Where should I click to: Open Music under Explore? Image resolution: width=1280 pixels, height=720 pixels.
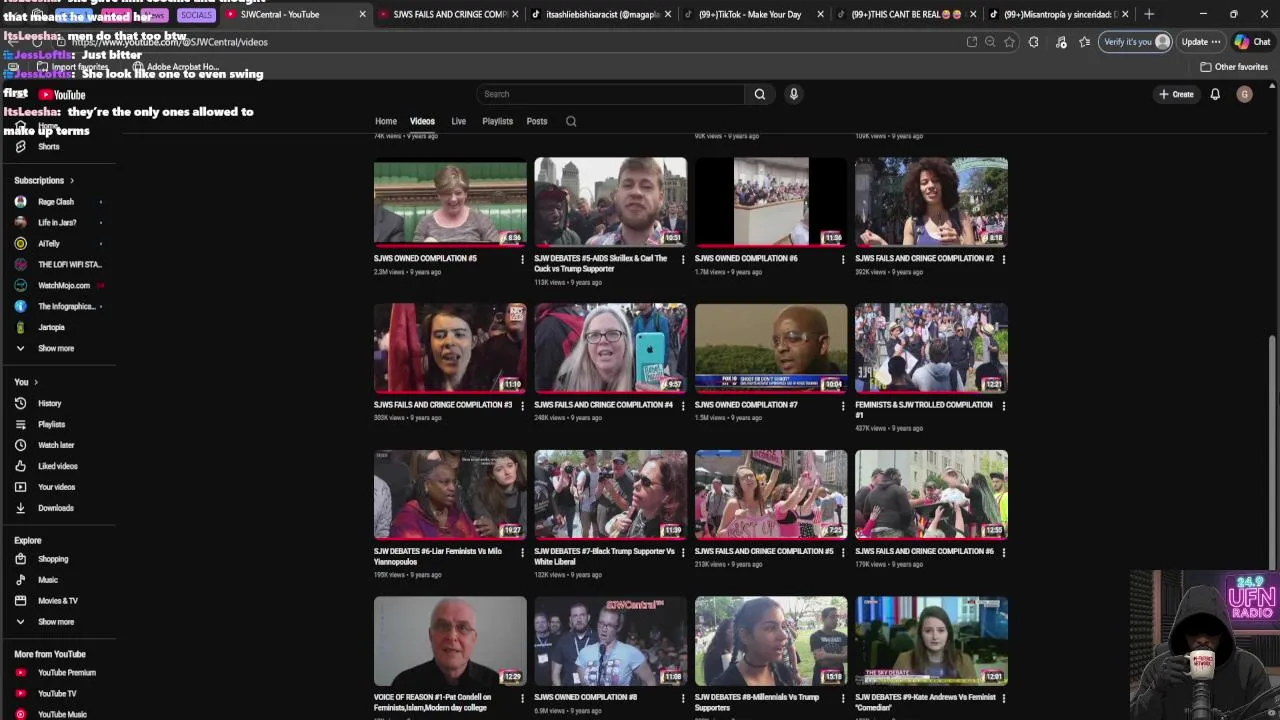[48, 580]
